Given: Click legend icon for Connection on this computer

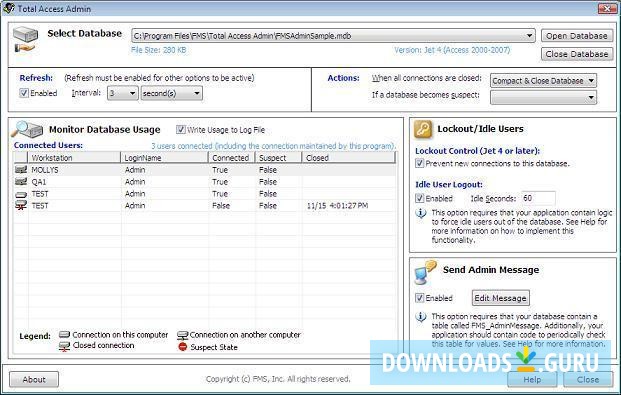Looking at the screenshot, I should [64, 335].
